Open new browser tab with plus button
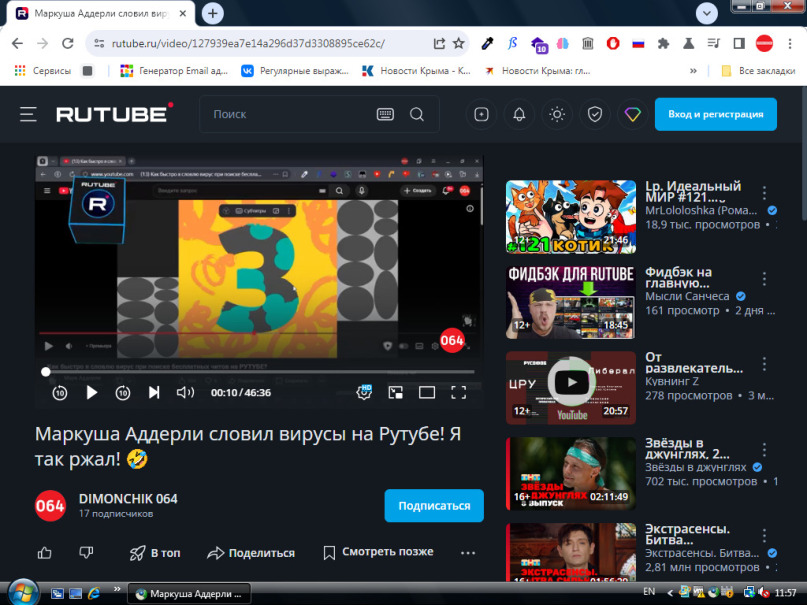Image resolution: width=807 pixels, height=605 pixels. point(213,14)
